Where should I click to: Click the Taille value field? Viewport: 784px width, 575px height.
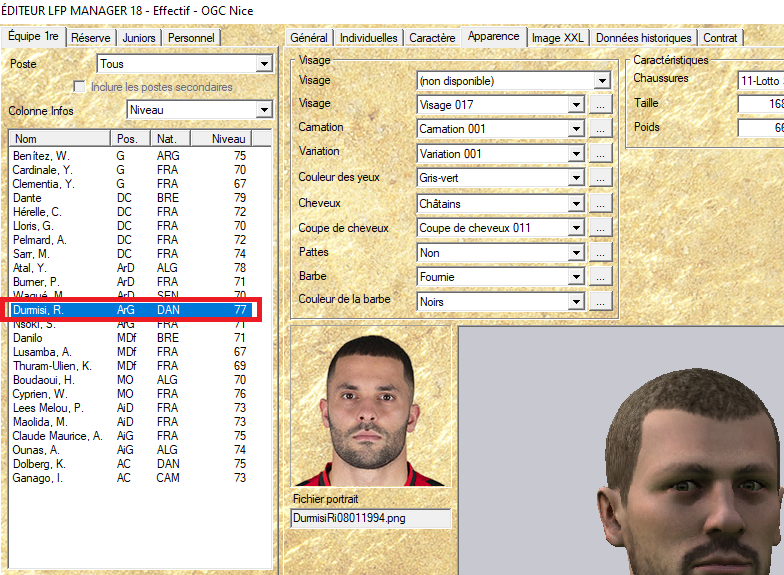click(760, 104)
